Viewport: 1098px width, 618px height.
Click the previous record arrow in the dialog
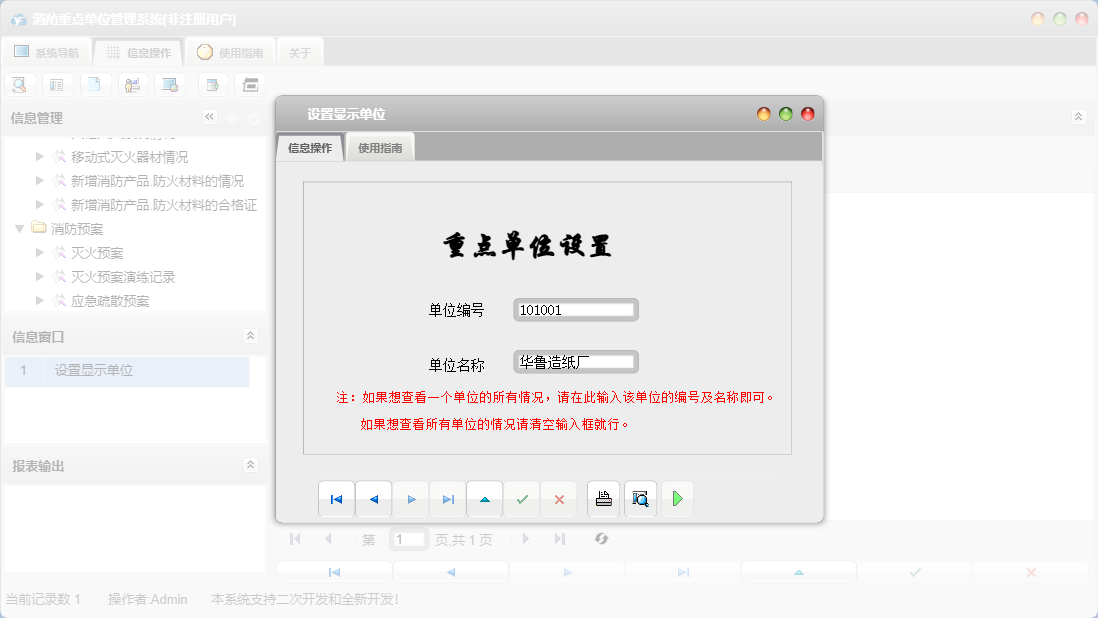374,498
